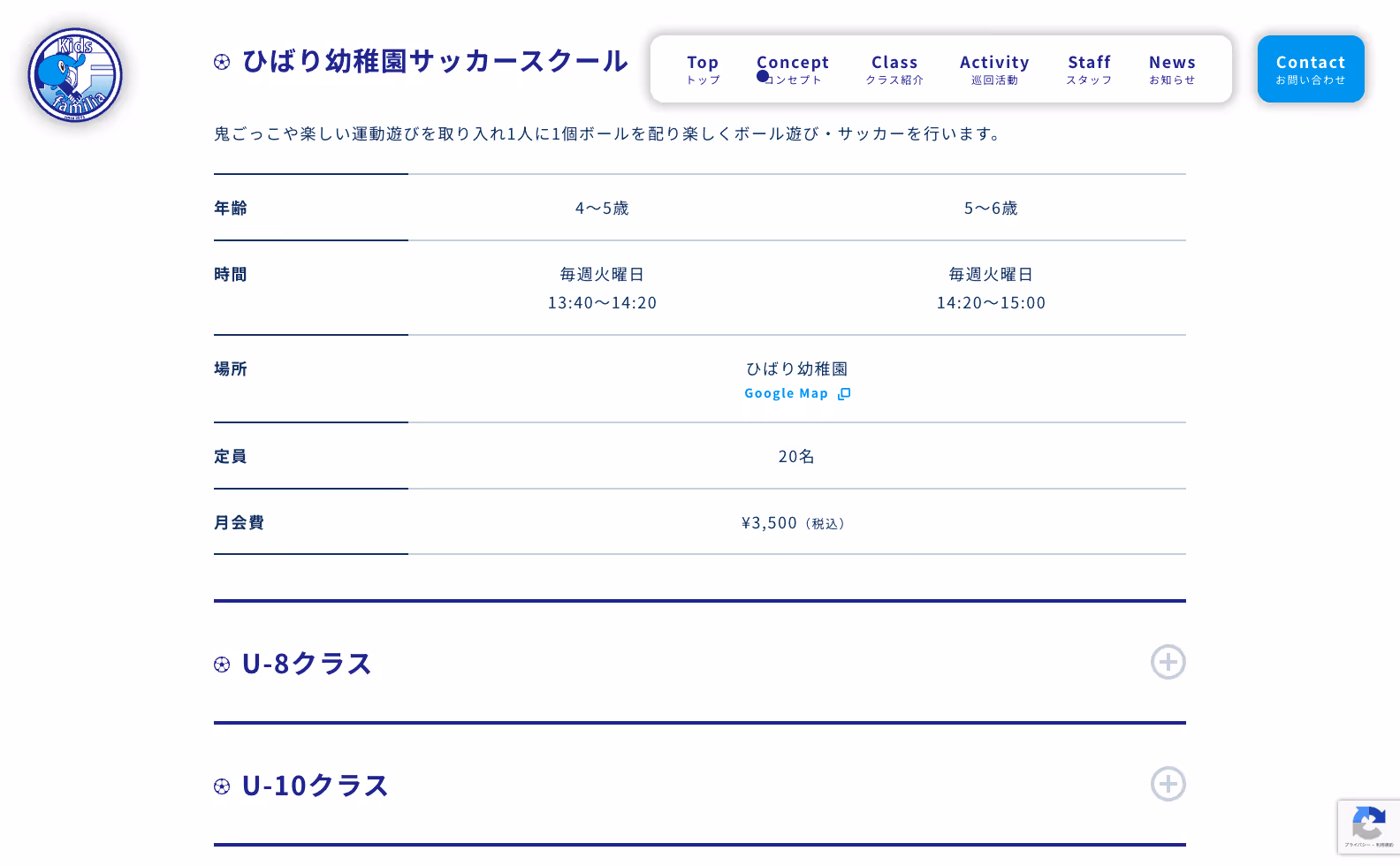
Task: Click the Contact お問い合わせ button
Action: [1311, 69]
